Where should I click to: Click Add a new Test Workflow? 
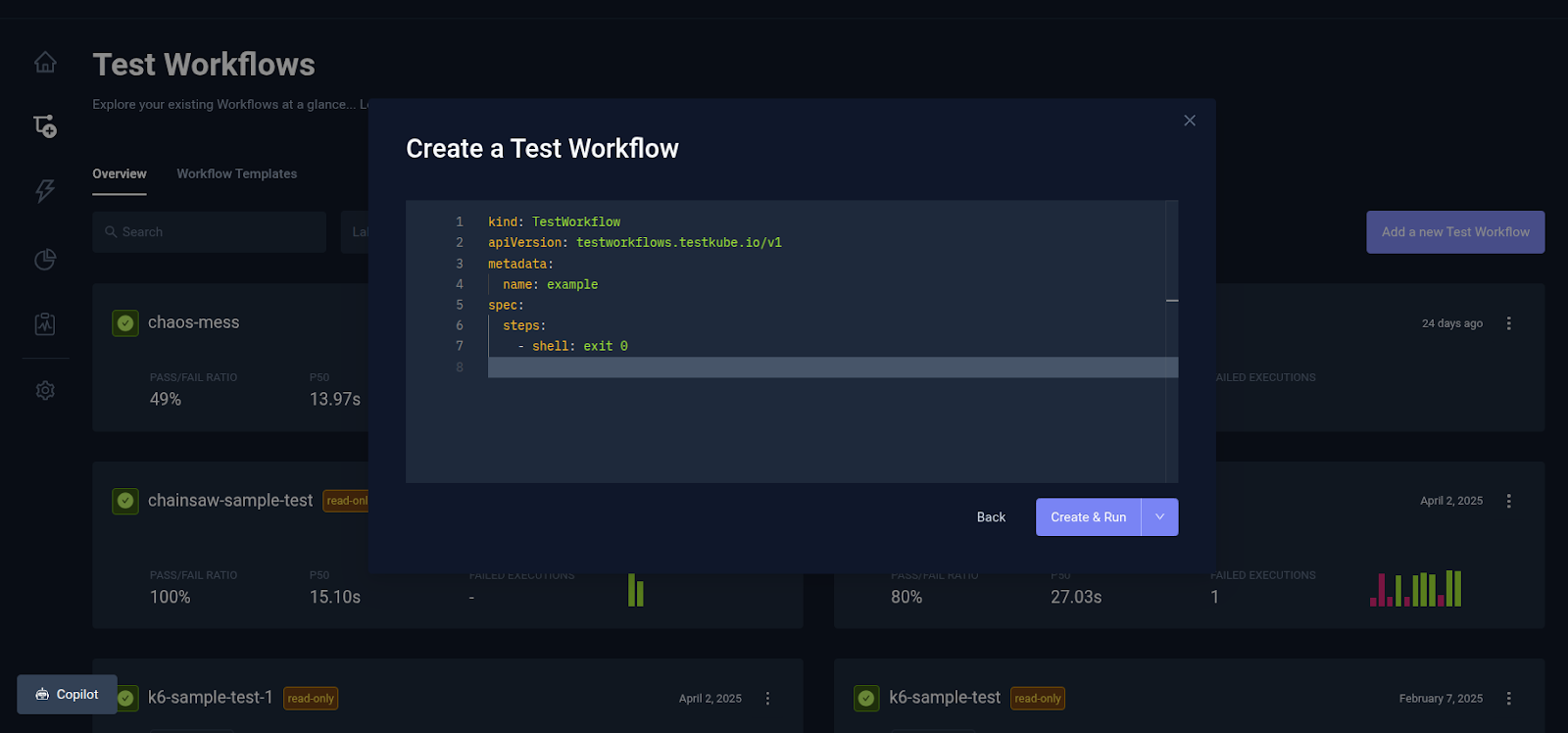pyautogui.click(x=1455, y=232)
